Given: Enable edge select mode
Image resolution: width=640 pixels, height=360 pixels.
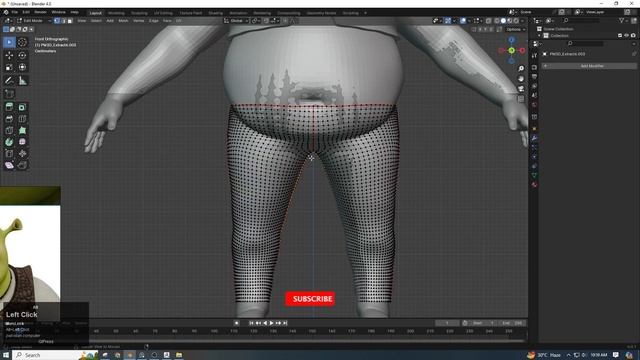Looking at the screenshot, I should coord(63,20).
